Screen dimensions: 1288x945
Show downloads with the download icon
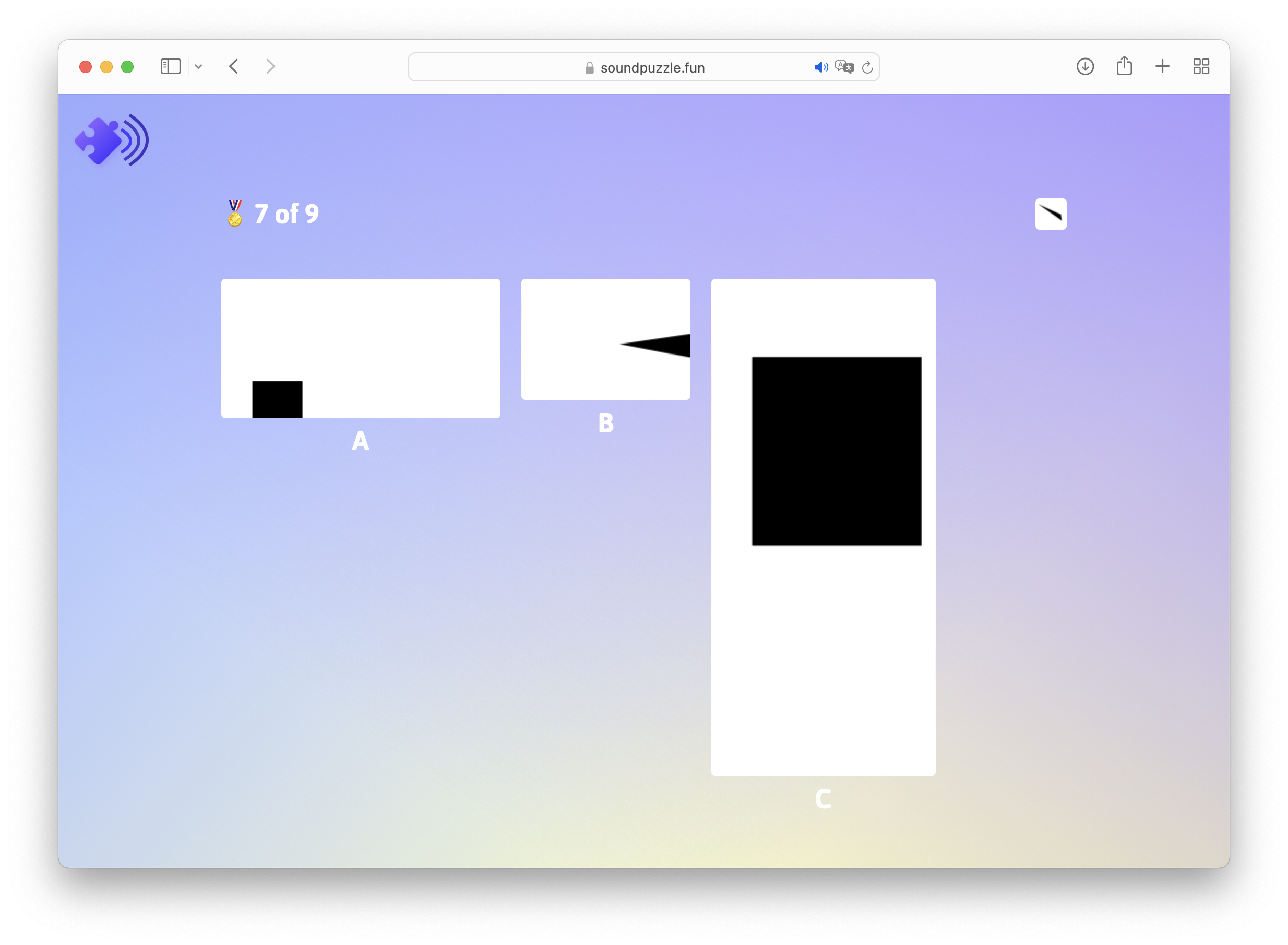[x=1084, y=66]
